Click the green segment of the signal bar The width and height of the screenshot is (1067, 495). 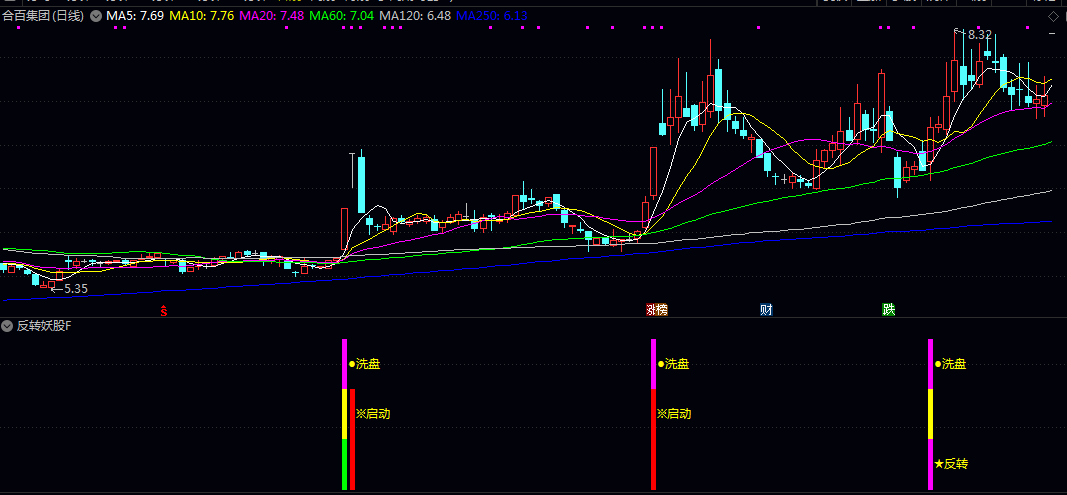tap(345, 464)
